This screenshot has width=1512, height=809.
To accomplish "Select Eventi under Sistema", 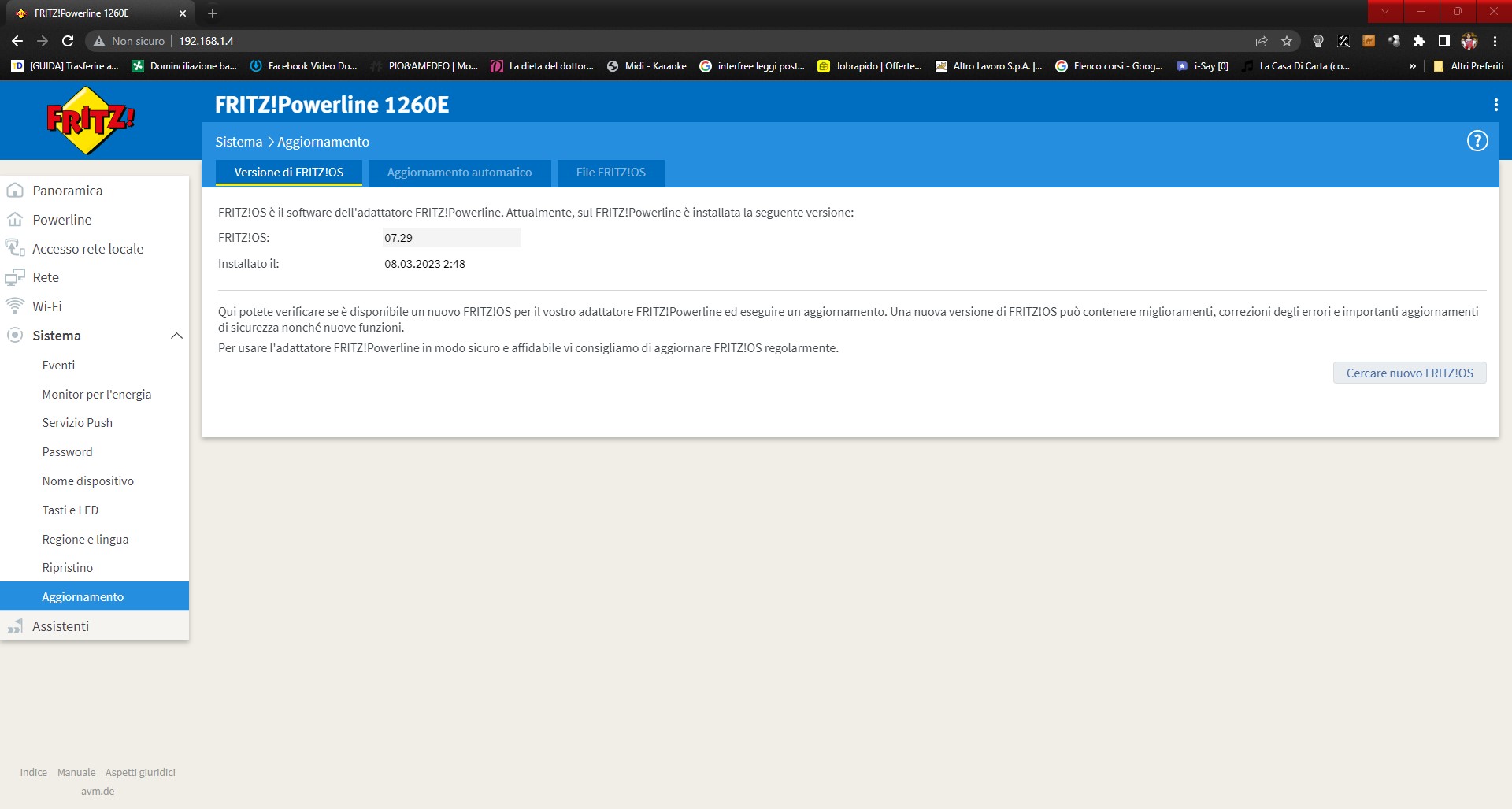I will pos(58,366).
